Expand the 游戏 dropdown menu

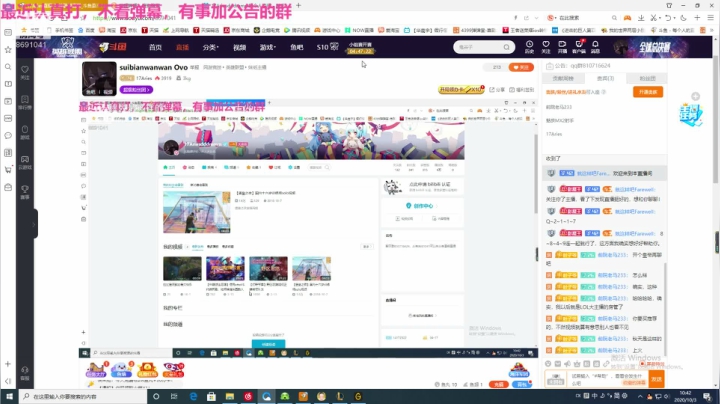[267, 47]
